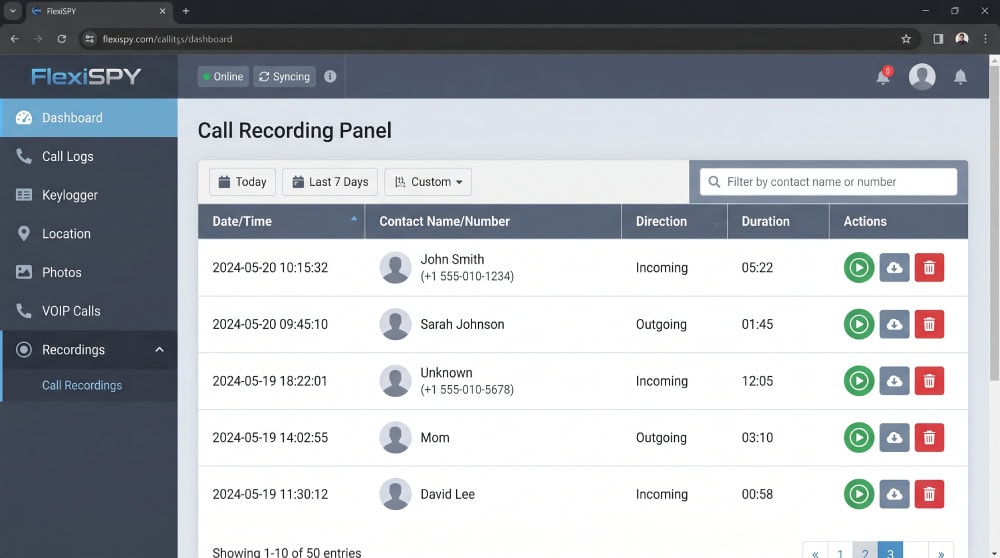Viewport: 1000px width, 558px height.
Task: Open Dashboard in the sidebar
Action: pyautogui.click(x=89, y=118)
